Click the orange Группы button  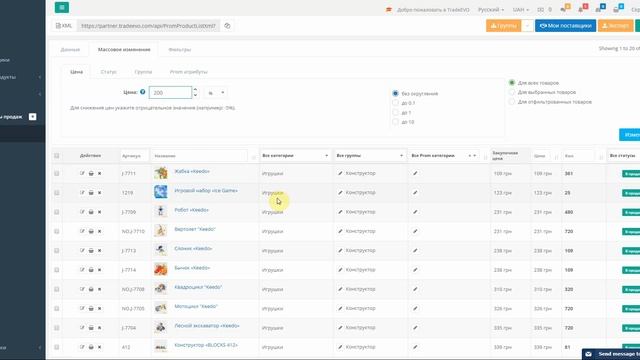pyautogui.click(x=504, y=26)
